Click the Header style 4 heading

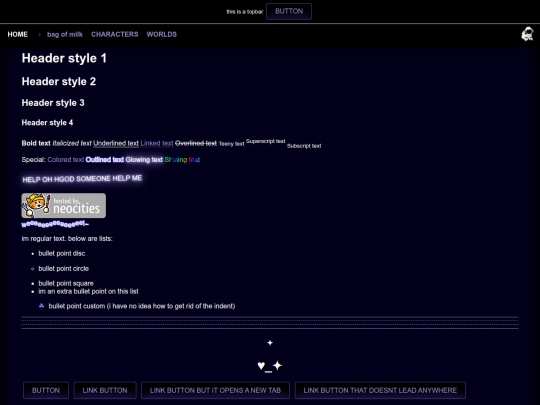pyautogui.click(x=48, y=123)
